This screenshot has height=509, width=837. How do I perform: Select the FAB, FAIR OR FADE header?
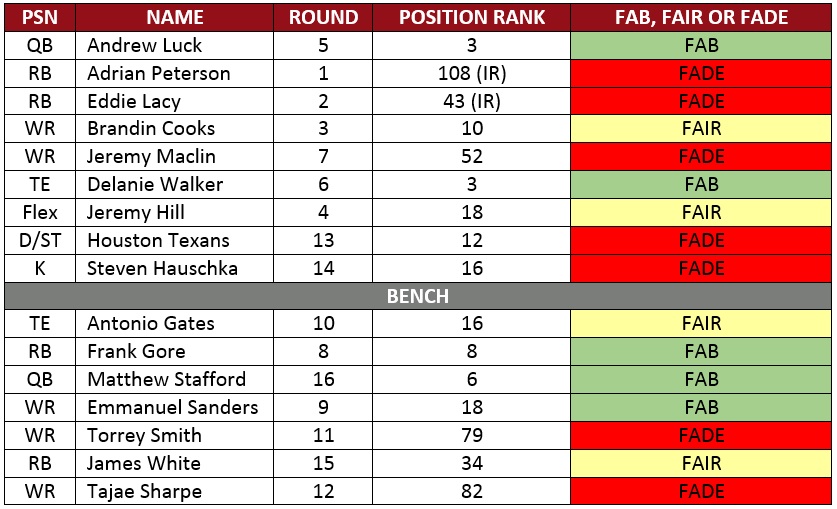(x=701, y=17)
